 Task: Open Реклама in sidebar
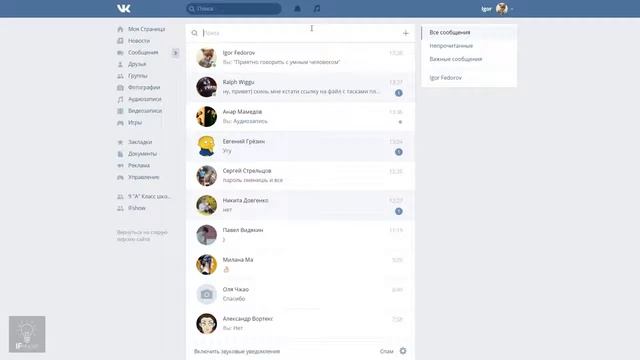pos(139,165)
